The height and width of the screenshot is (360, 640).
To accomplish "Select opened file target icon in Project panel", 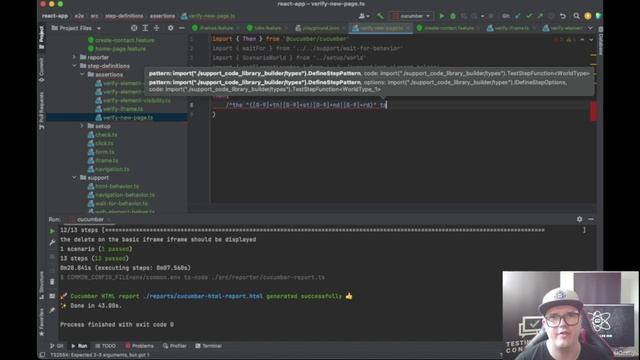I will pos(134,28).
